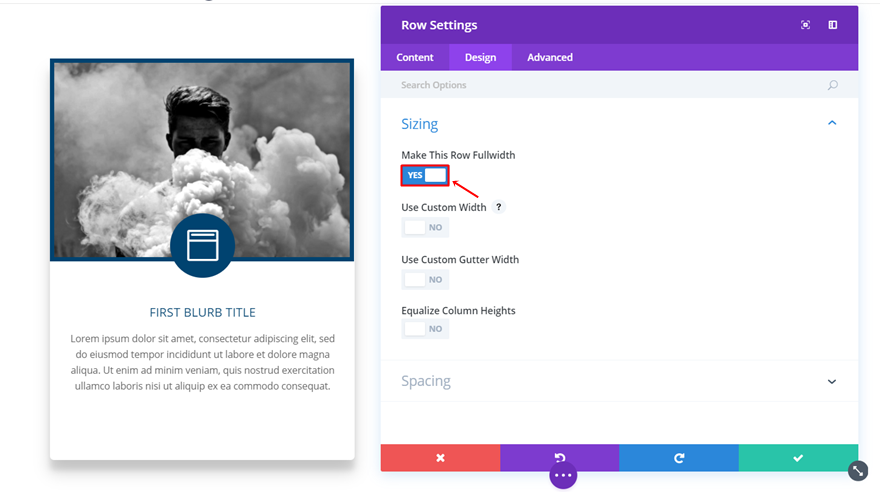Open help for Use Custom Width
Image resolution: width=880 pixels, height=492 pixels.
tap(498, 207)
